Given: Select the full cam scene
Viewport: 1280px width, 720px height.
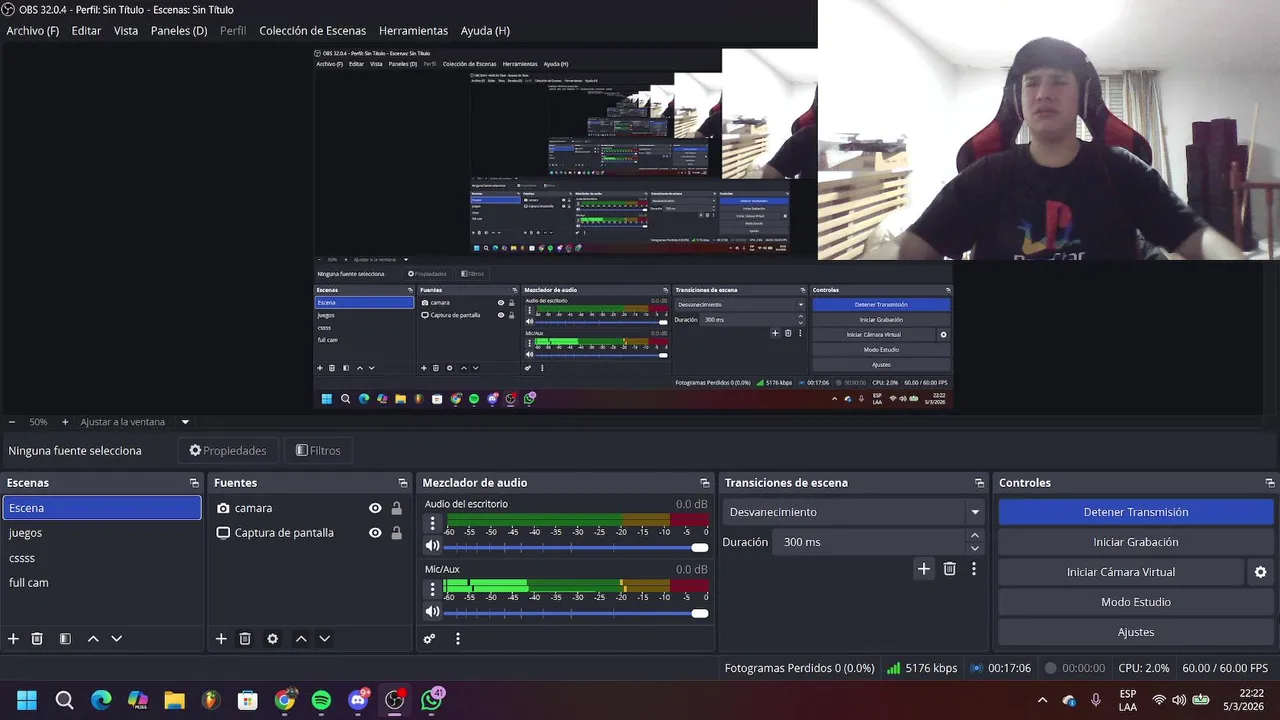Looking at the screenshot, I should pos(102,583).
